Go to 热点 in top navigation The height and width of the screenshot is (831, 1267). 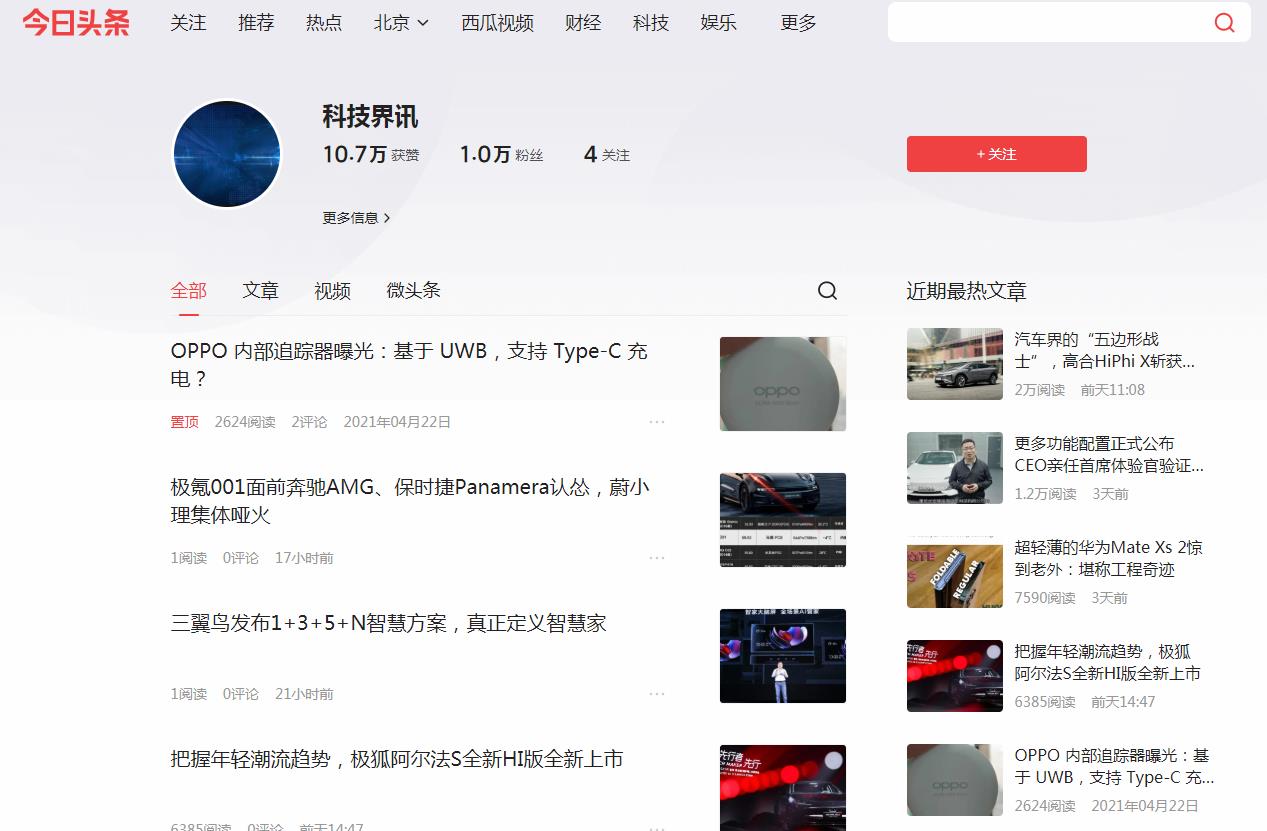(324, 22)
